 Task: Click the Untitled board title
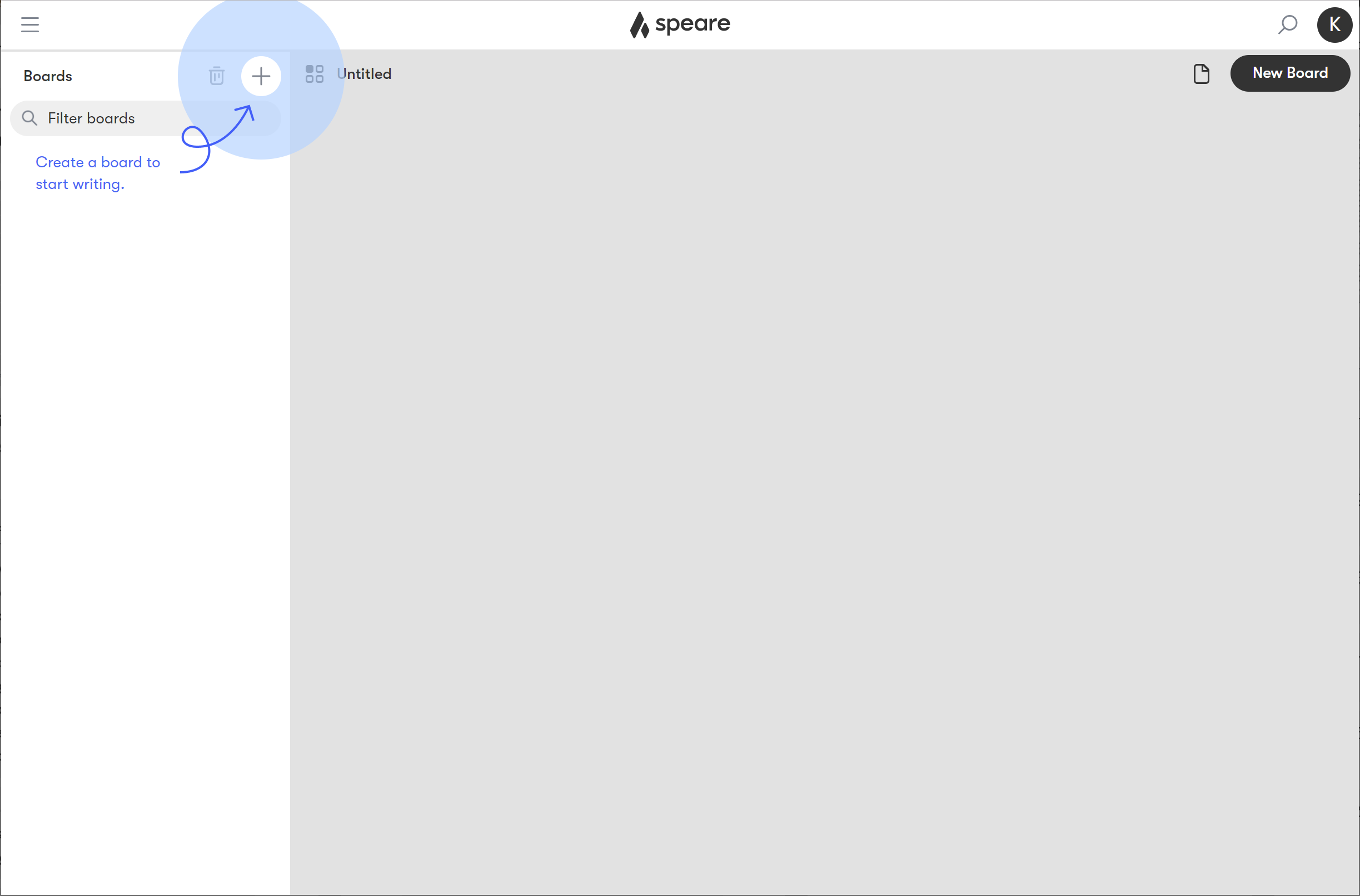364,74
